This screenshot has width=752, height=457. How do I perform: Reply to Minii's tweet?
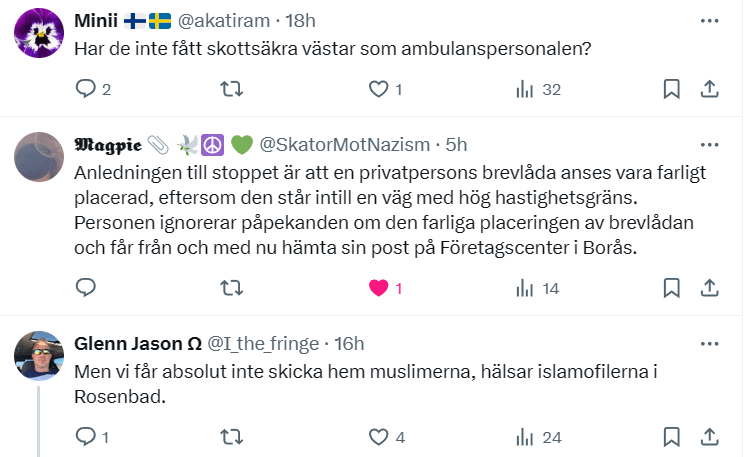tap(85, 89)
